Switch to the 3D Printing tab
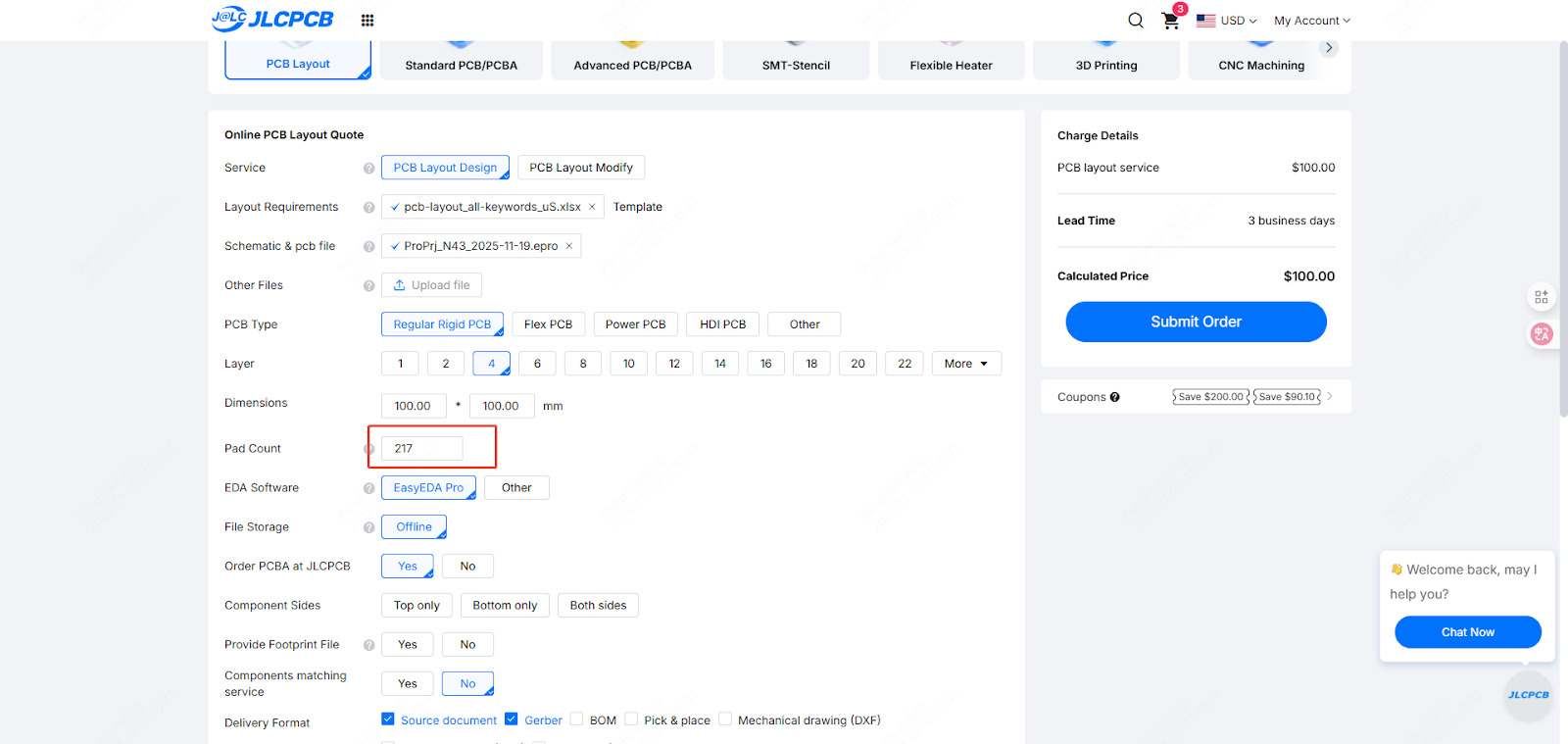 (1106, 61)
